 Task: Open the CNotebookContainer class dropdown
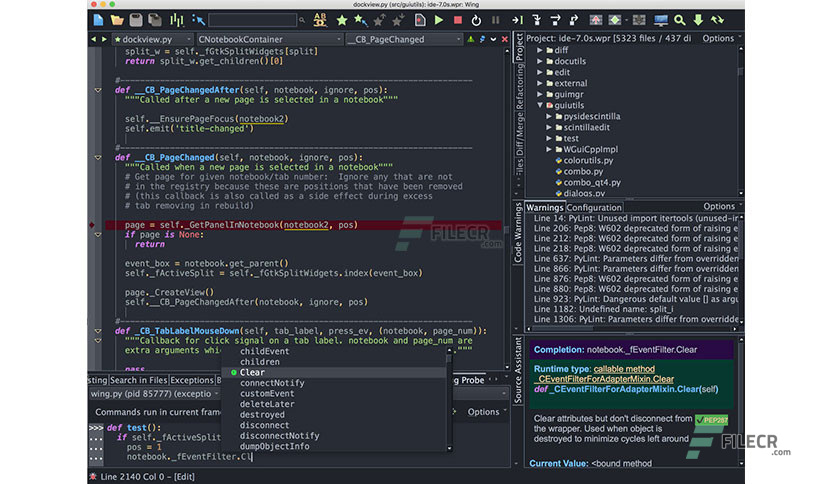tap(269, 39)
